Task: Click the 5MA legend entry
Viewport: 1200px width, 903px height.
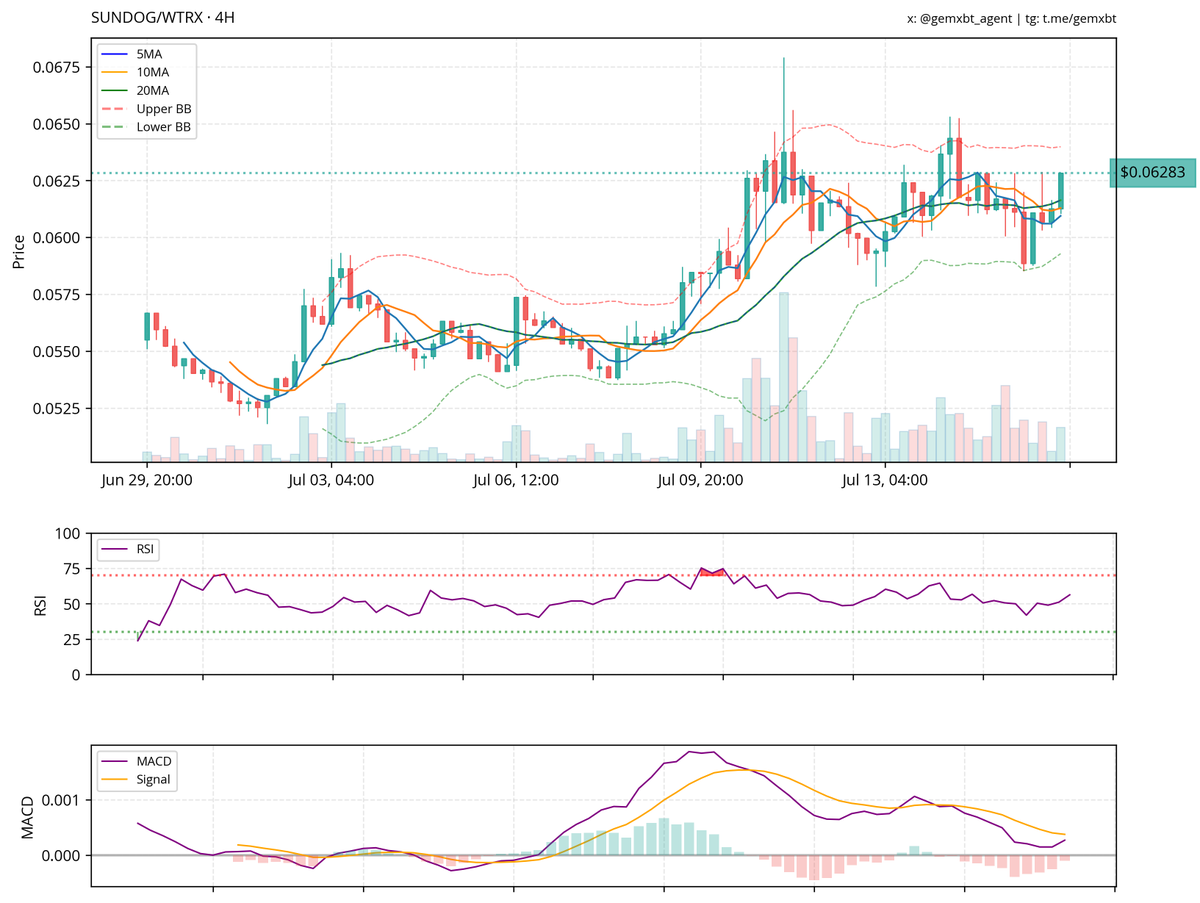Action: click(146, 53)
